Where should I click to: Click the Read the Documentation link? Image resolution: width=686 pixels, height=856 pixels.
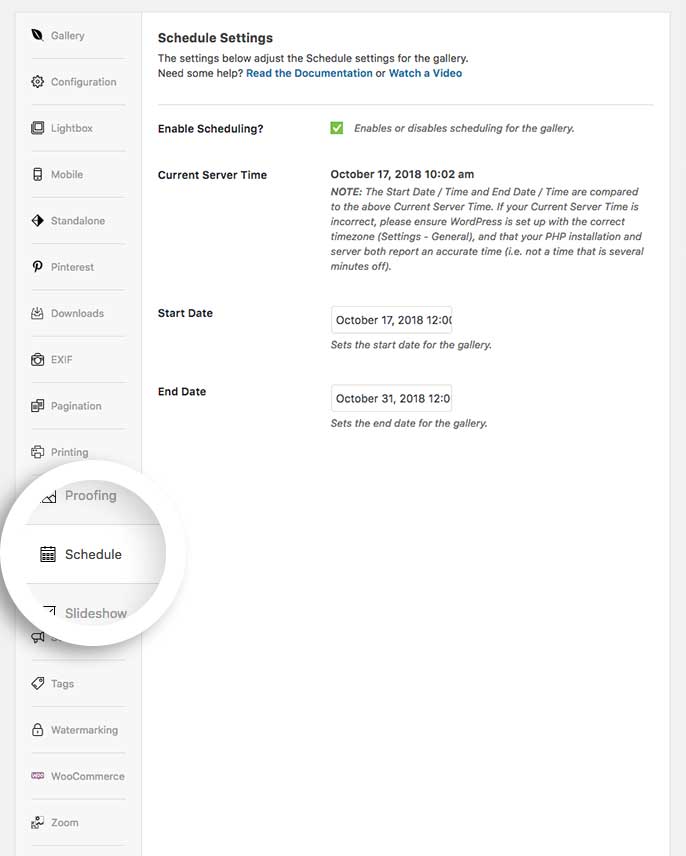pyautogui.click(x=310, y=72)
